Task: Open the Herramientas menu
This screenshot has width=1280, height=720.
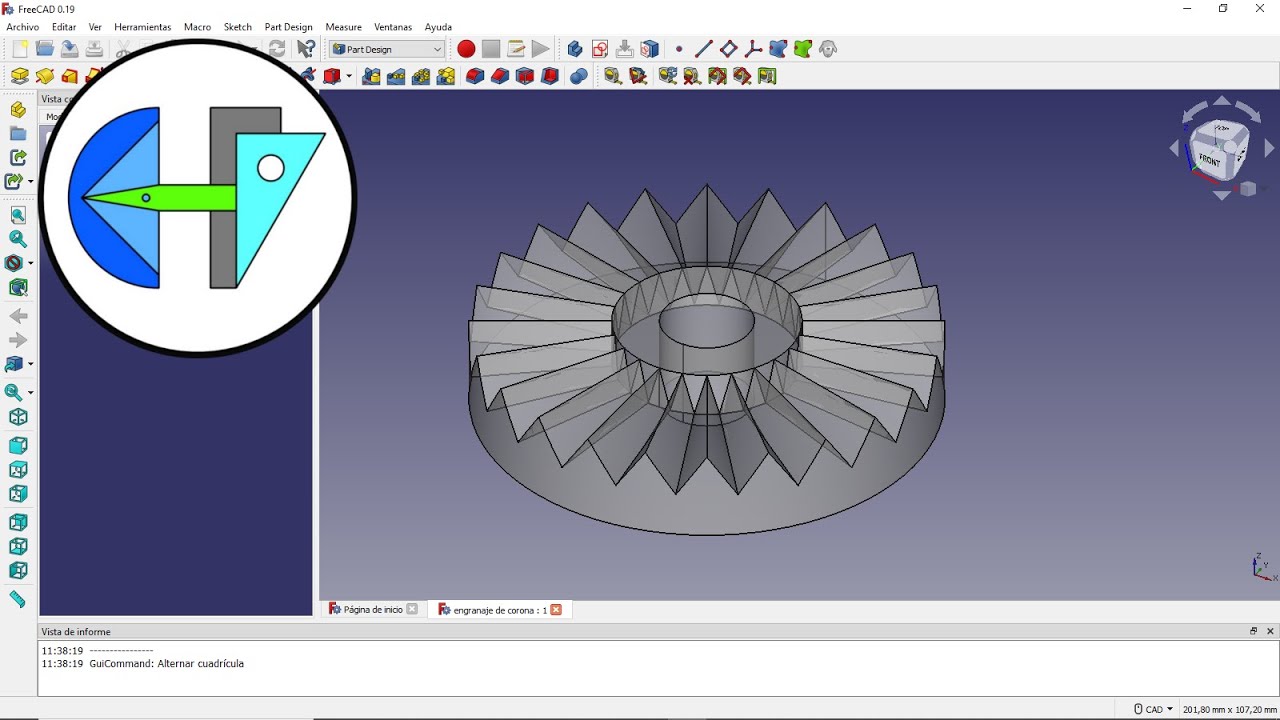Action: (143, 27)
